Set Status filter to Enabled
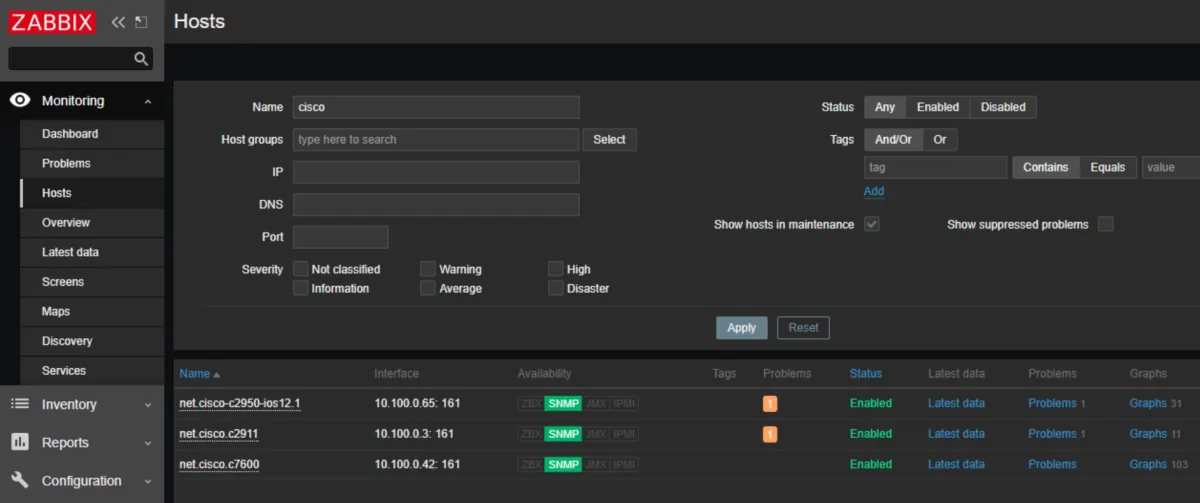 938,107
